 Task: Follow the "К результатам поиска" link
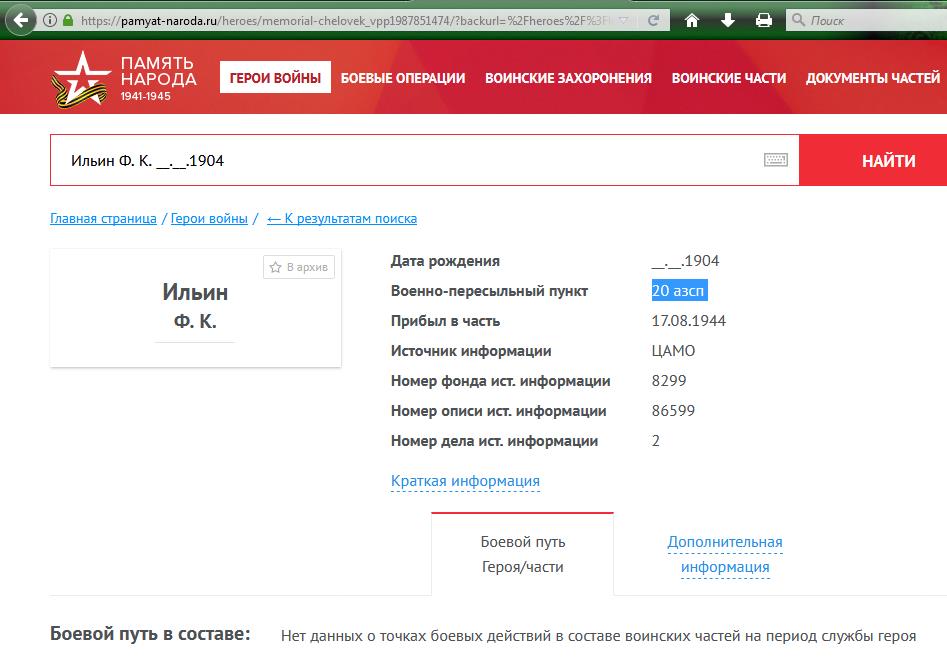click(342, 218)
